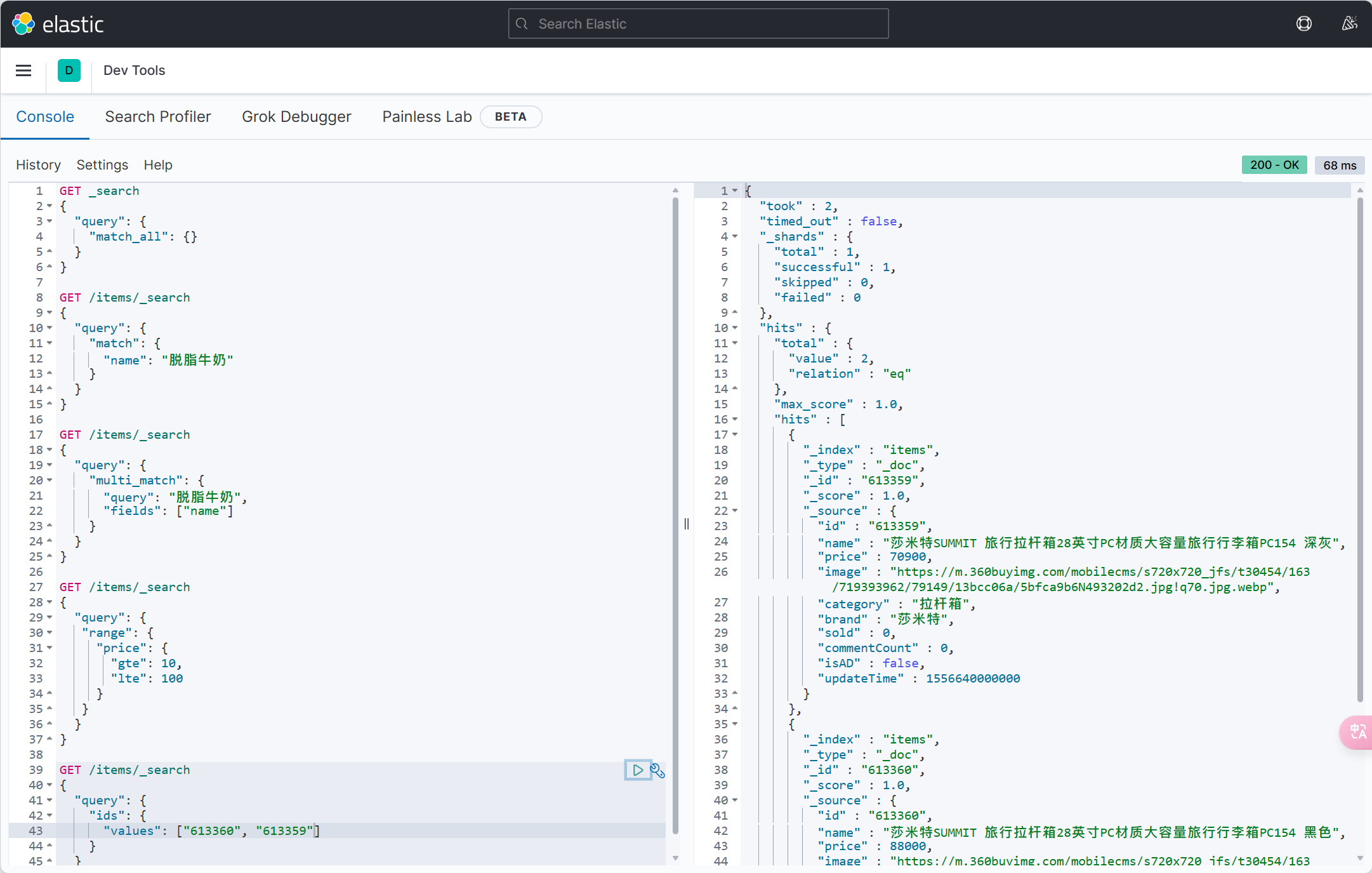The image size is (1372, 873).
Task: Focus the Search Elastic input field
Action: pos(698,24)
